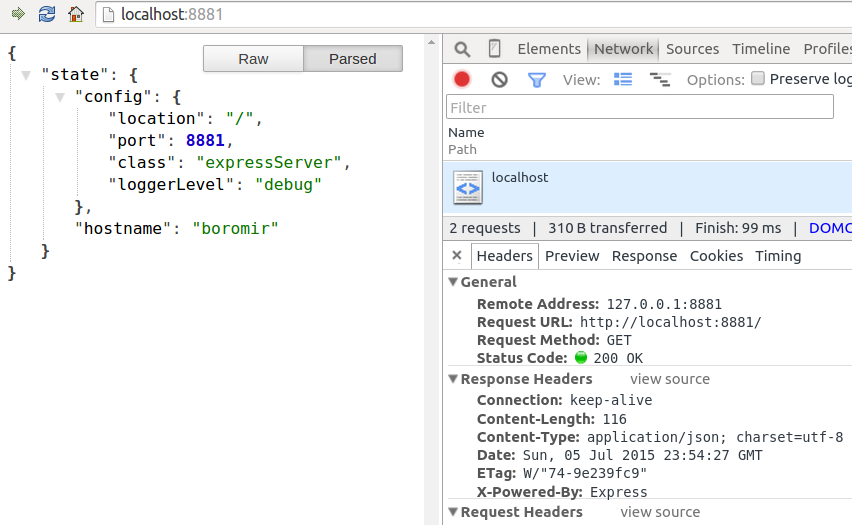Click the "310 B transferred" status text
Screen dimensions: 852x525
click(x=607, y=228)
